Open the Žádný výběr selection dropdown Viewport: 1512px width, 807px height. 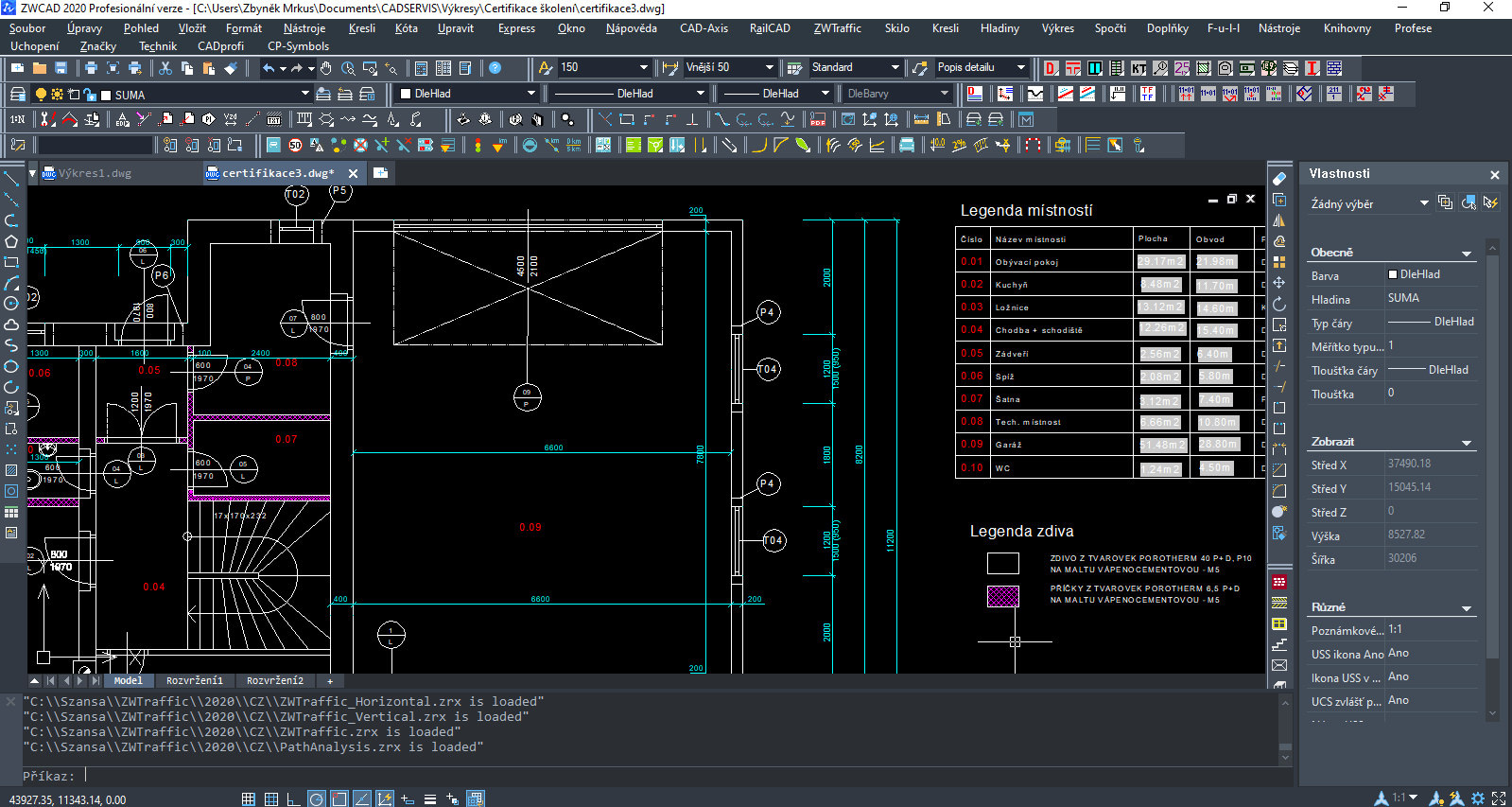coord(1424,203)
